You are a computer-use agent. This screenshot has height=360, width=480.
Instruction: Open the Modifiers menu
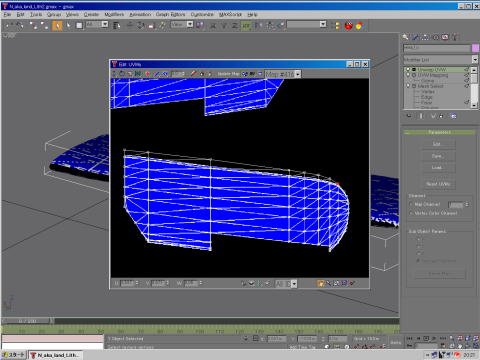[114, 15]
